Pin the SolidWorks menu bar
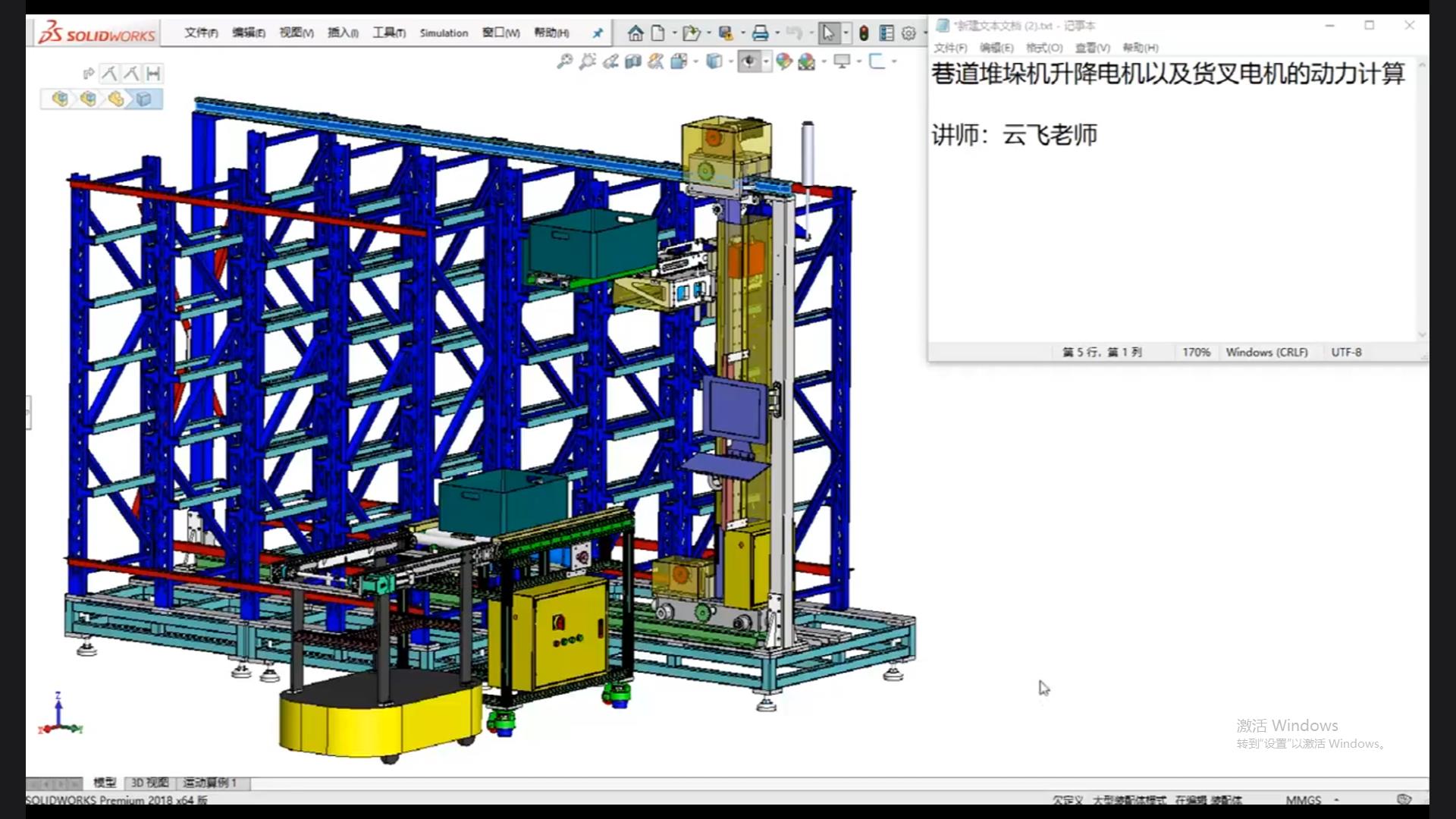 [x=598, y=33]
